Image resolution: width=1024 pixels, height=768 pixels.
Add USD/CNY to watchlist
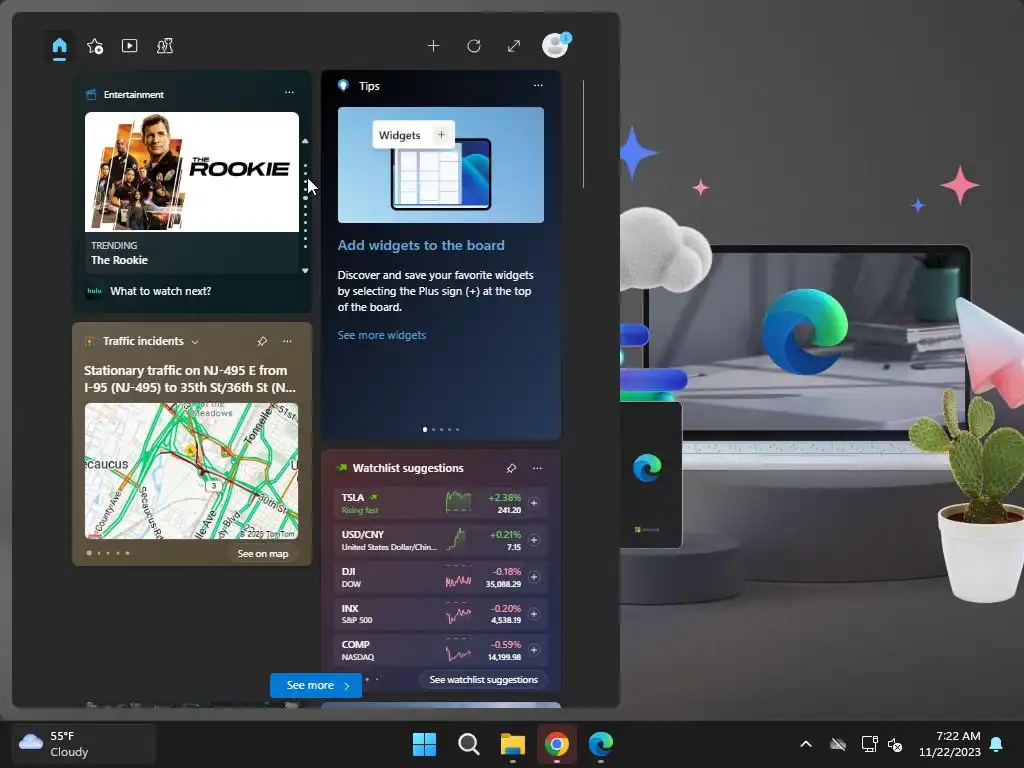[534, 540]
